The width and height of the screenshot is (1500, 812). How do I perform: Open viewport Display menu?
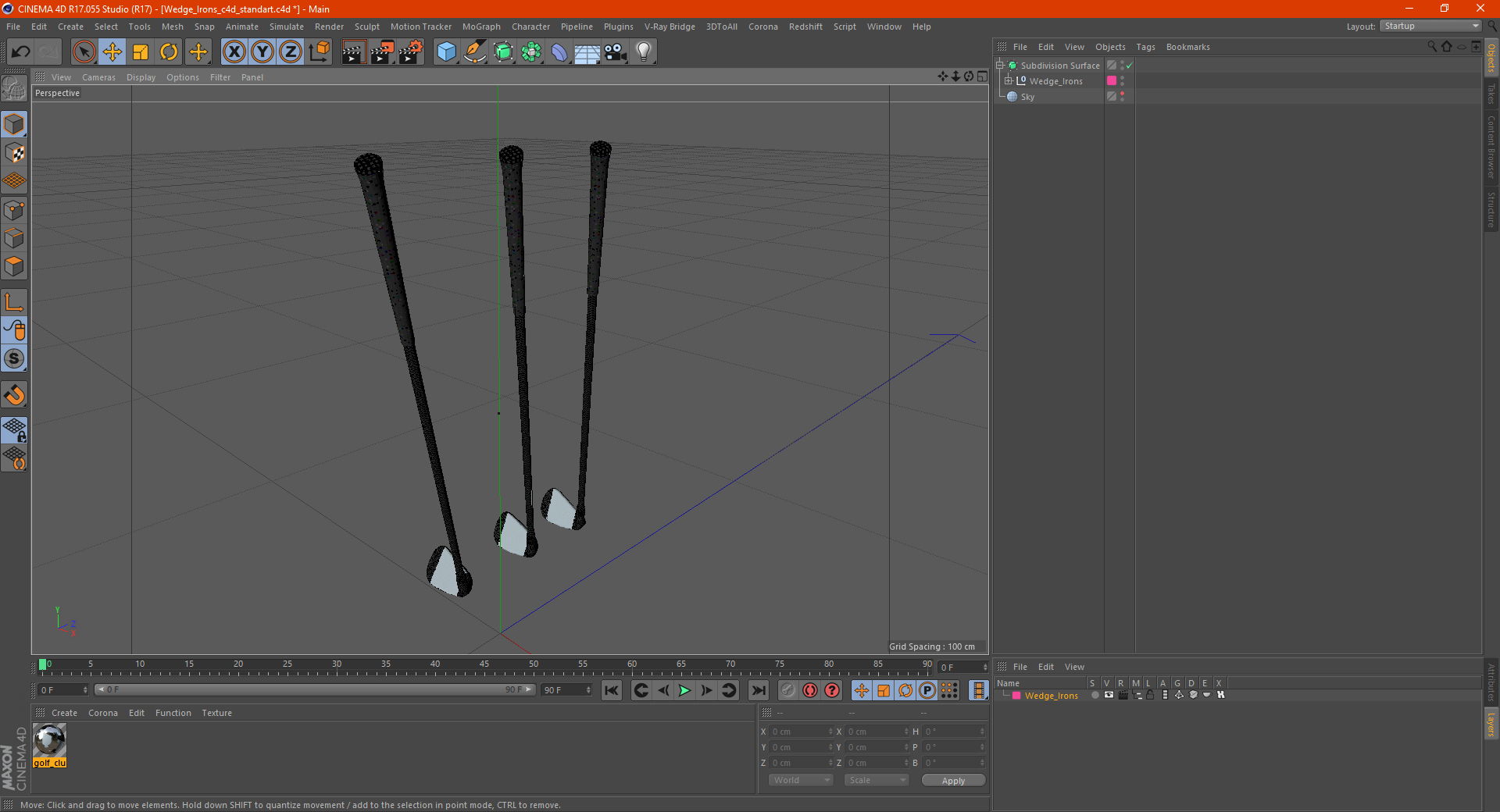pos(141,77)
